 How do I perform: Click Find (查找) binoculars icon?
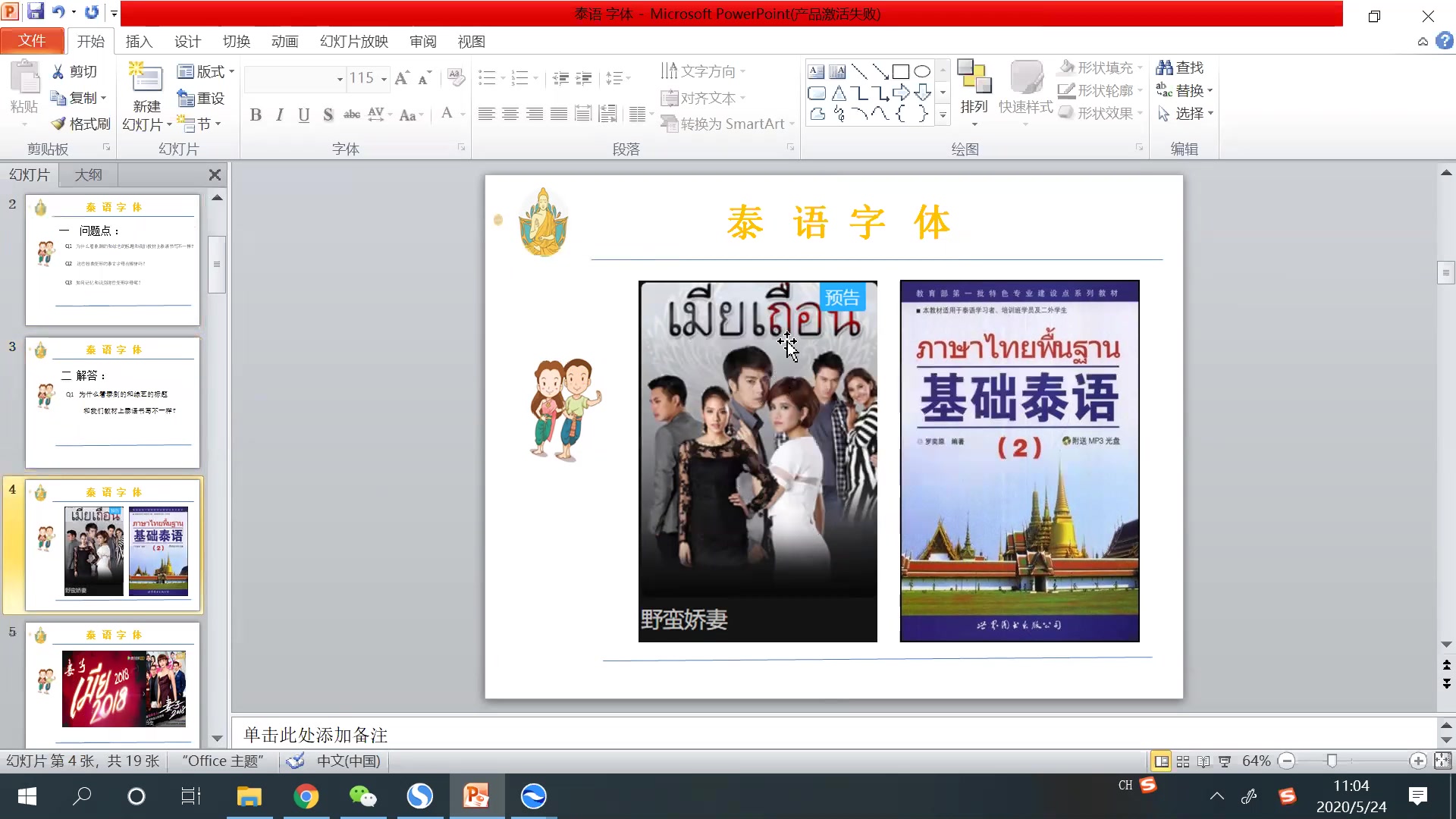[x=1165, y=67]
